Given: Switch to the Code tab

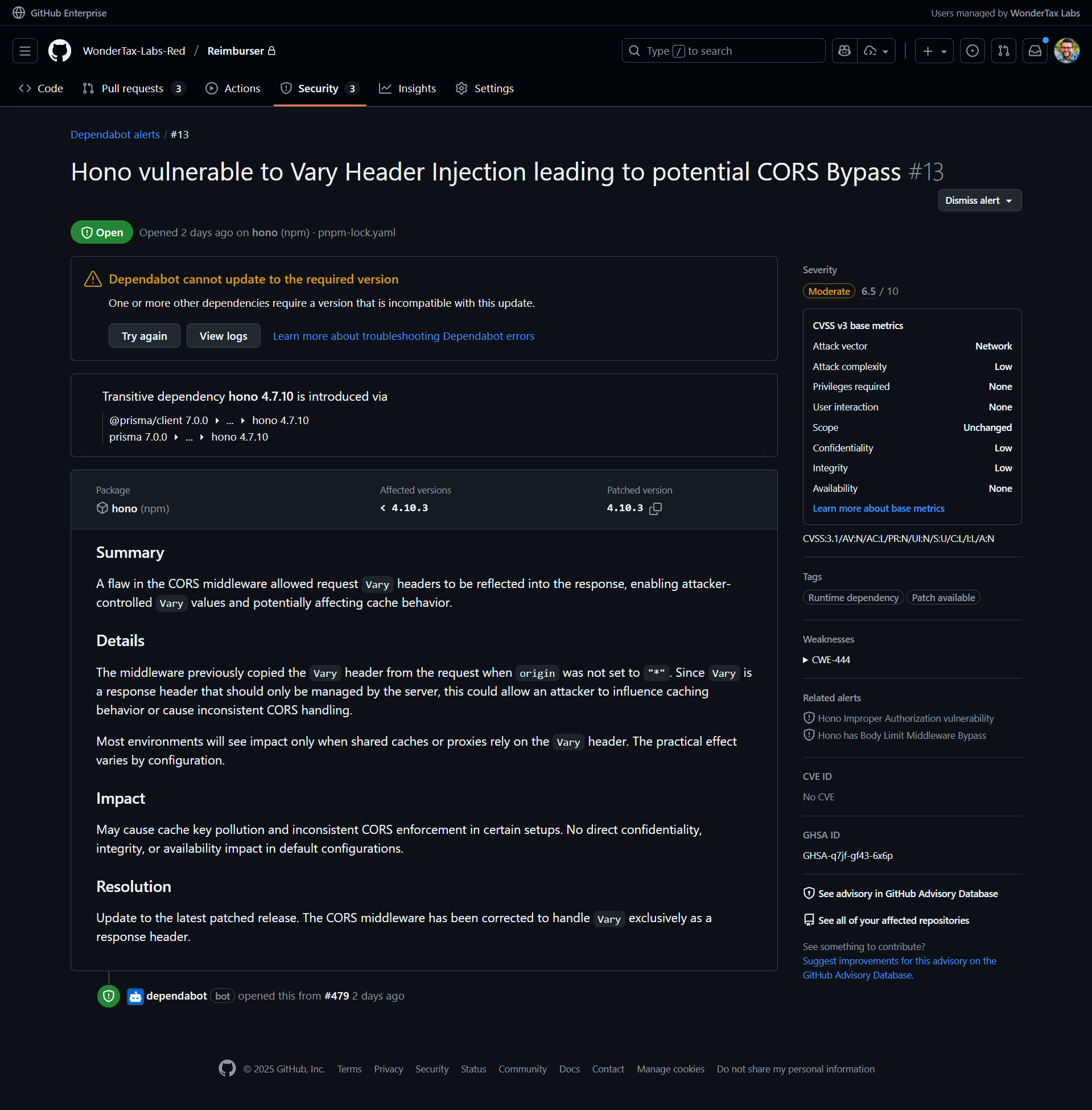Looking at the screenshot, I should 42,88.
